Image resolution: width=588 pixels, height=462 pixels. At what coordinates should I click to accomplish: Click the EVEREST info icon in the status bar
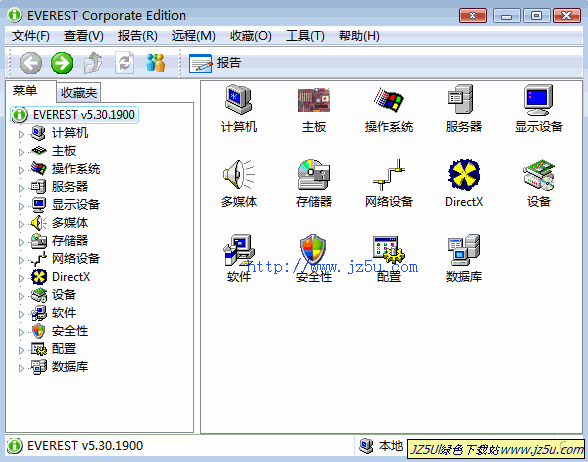(x=15, y=446)
